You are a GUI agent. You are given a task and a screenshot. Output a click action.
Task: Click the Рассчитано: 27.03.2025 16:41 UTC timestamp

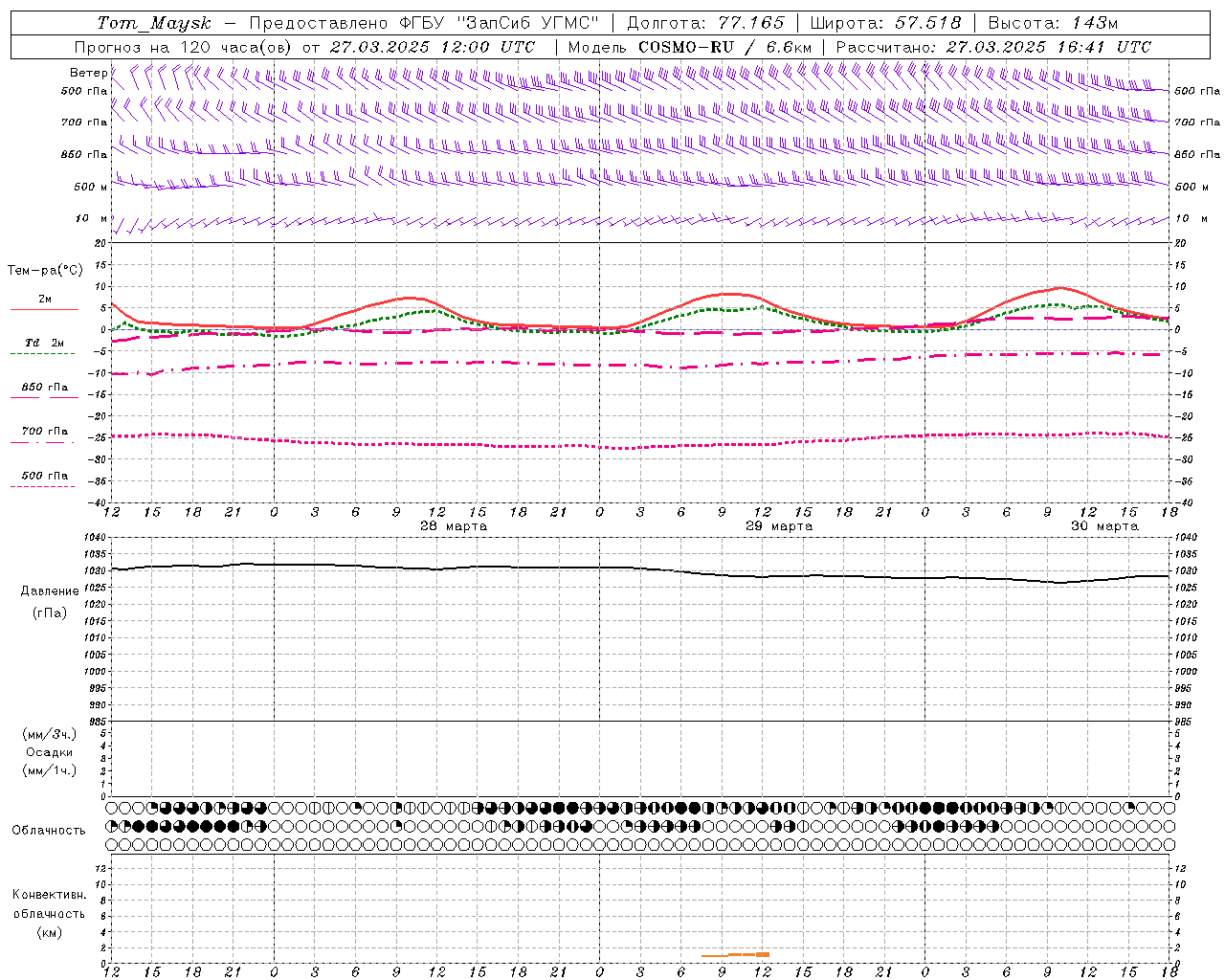coord(993,47)
